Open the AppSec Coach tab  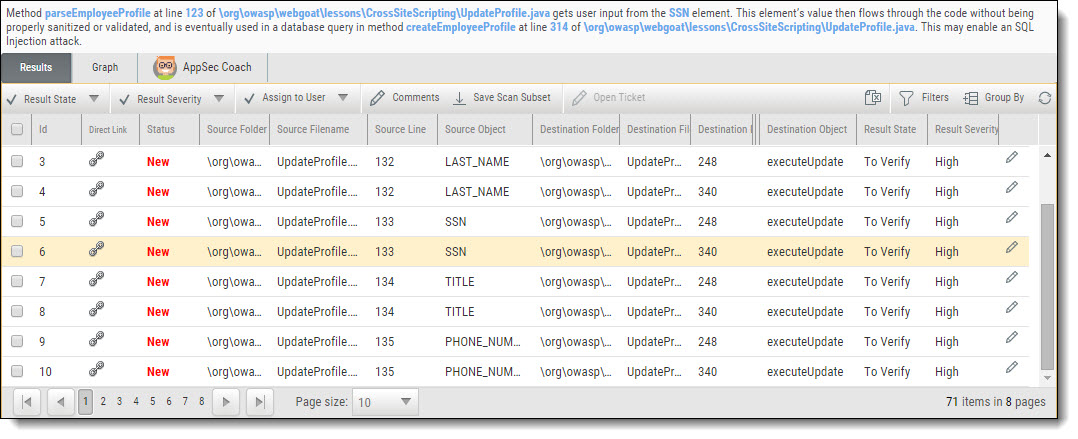[x=203, y=67]
